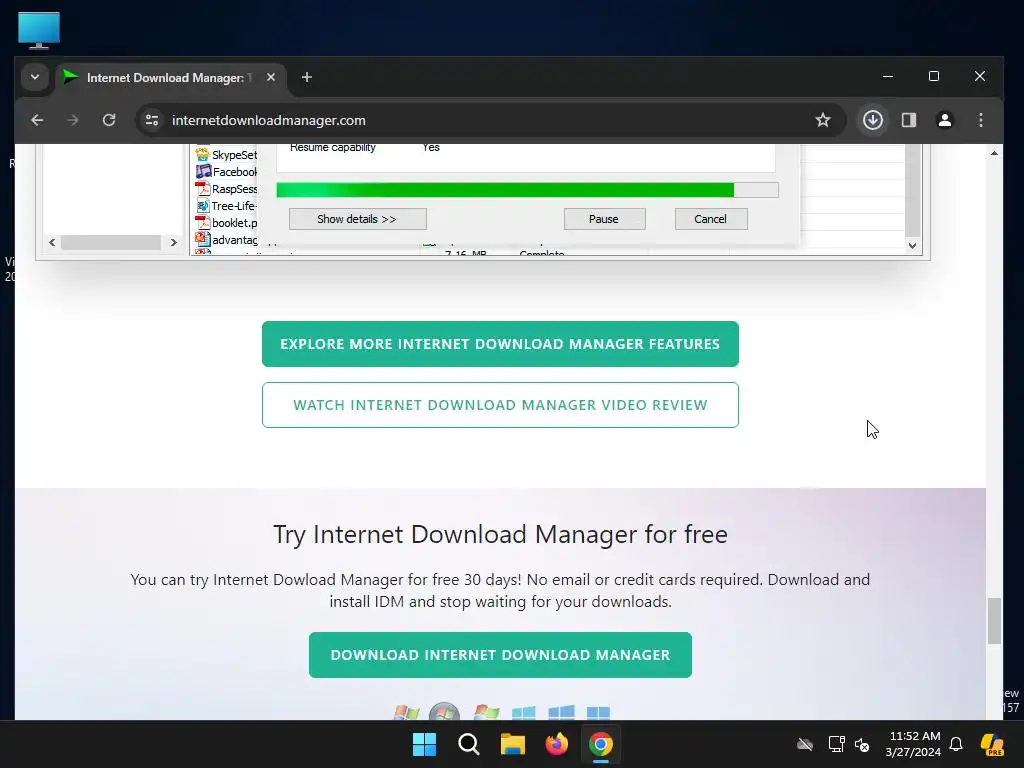The image size is (1024, 768).
Task: Click Watch Internet Download Manager Video Review
Action: click(500, 405)
